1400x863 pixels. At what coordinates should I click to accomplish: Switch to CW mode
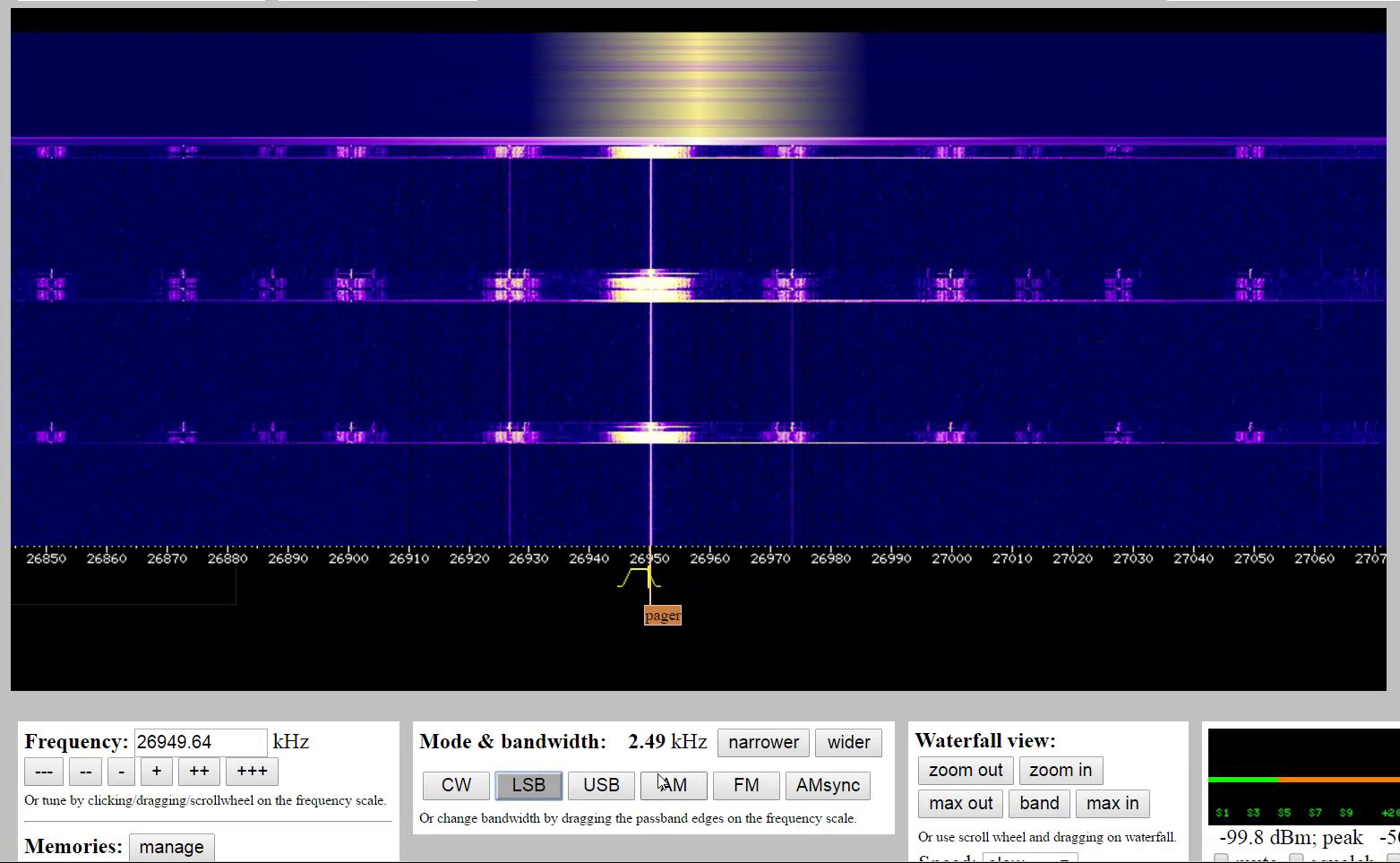tap(456, 785)
